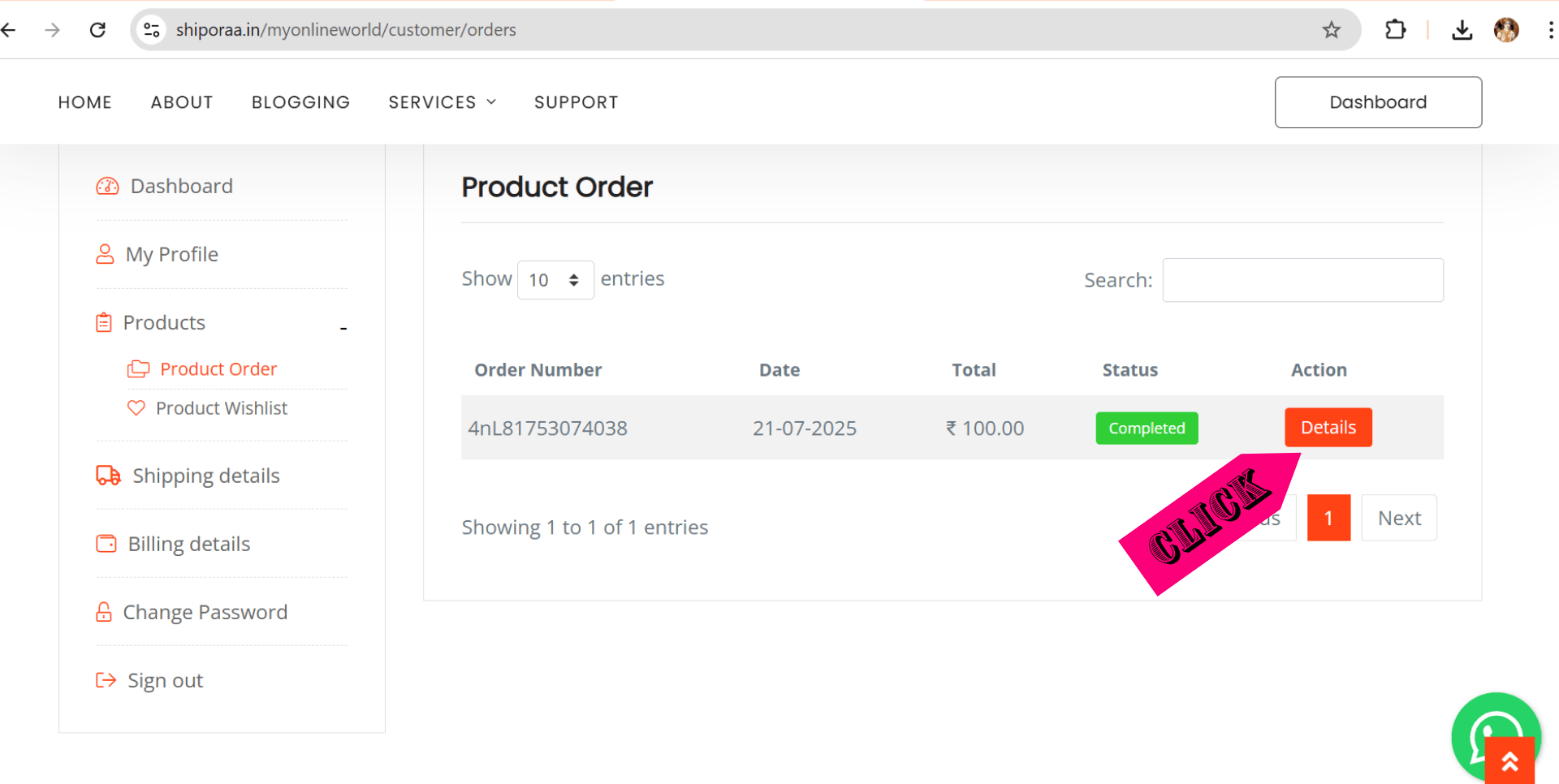Click the site information icon in address bar
This screenshot has width=1559, height=784.
[x=152, y=30]
